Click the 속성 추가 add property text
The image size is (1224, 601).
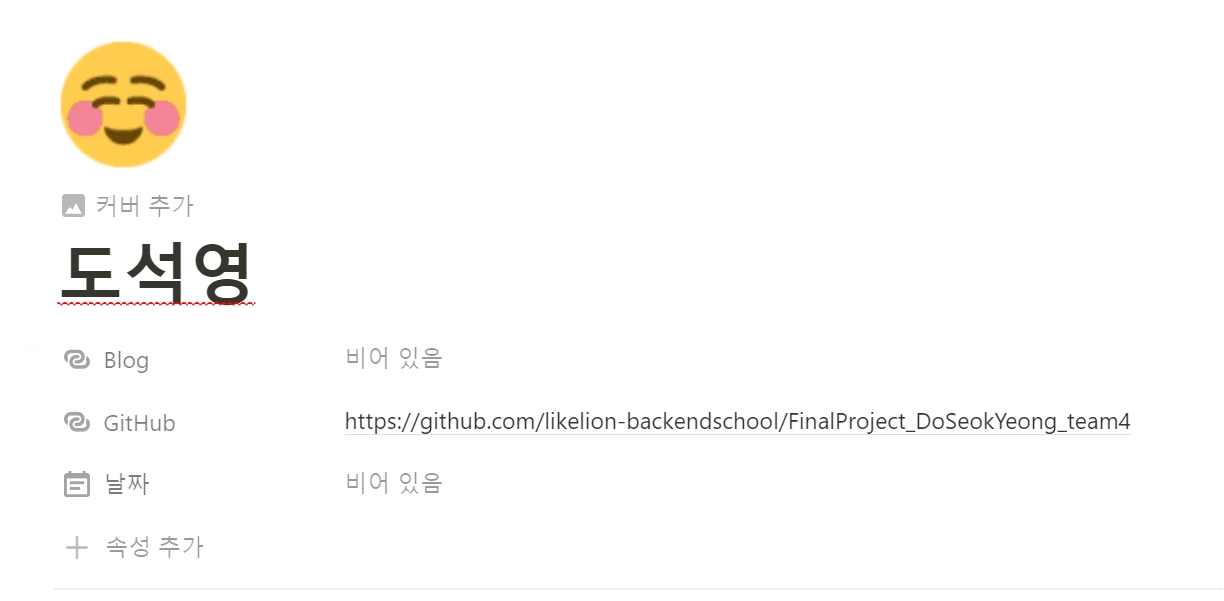click(x=154, y=547)
